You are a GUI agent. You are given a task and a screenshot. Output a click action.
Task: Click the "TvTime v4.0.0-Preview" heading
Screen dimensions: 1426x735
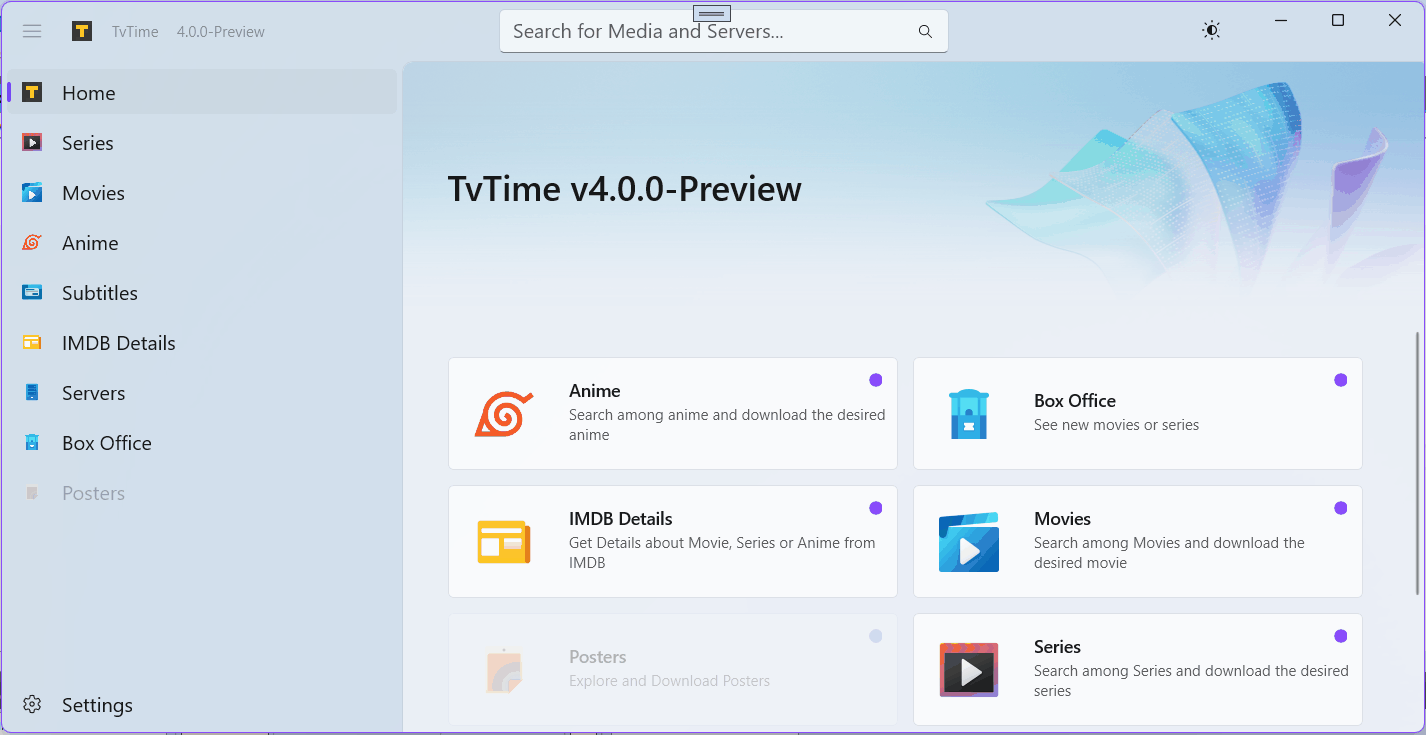click(x=624, y=189)
